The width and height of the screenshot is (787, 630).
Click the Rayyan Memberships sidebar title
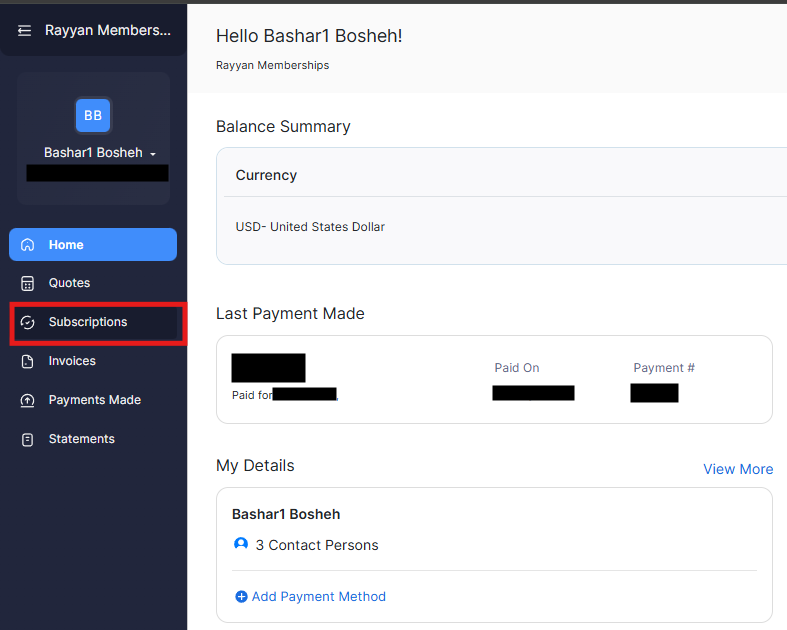[x=107, y=31]
